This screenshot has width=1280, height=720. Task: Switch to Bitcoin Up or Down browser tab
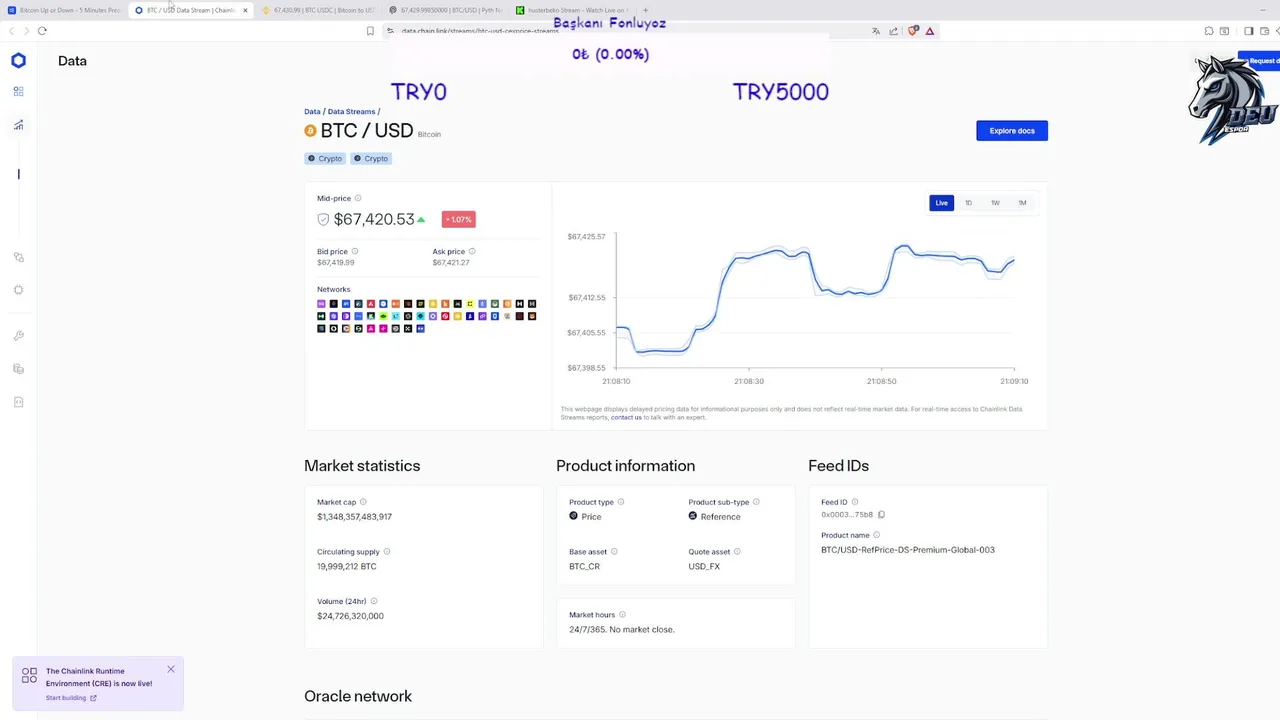click(x=65, y=10)
